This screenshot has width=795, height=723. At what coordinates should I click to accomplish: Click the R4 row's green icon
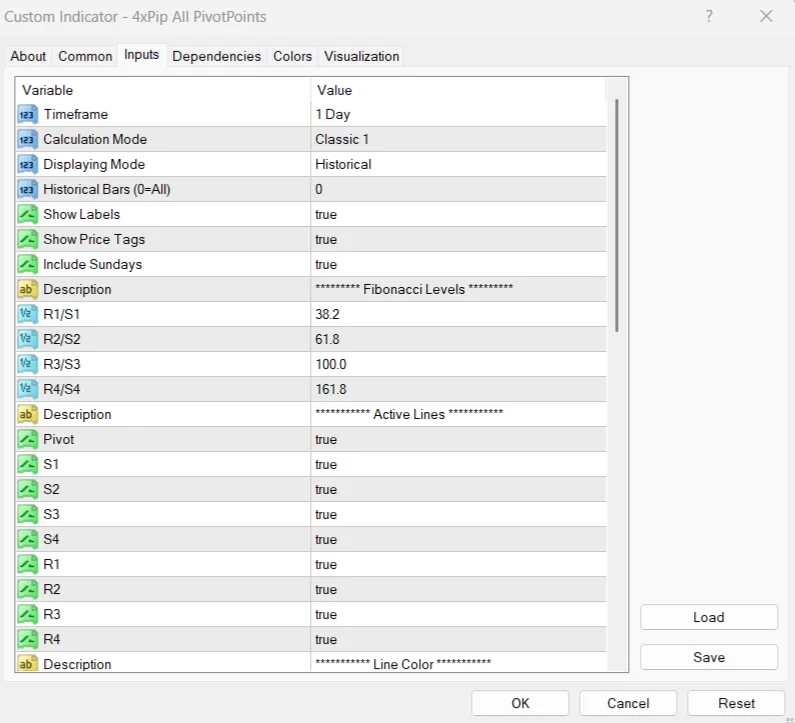pyautogui.click(x=27, y=639)
